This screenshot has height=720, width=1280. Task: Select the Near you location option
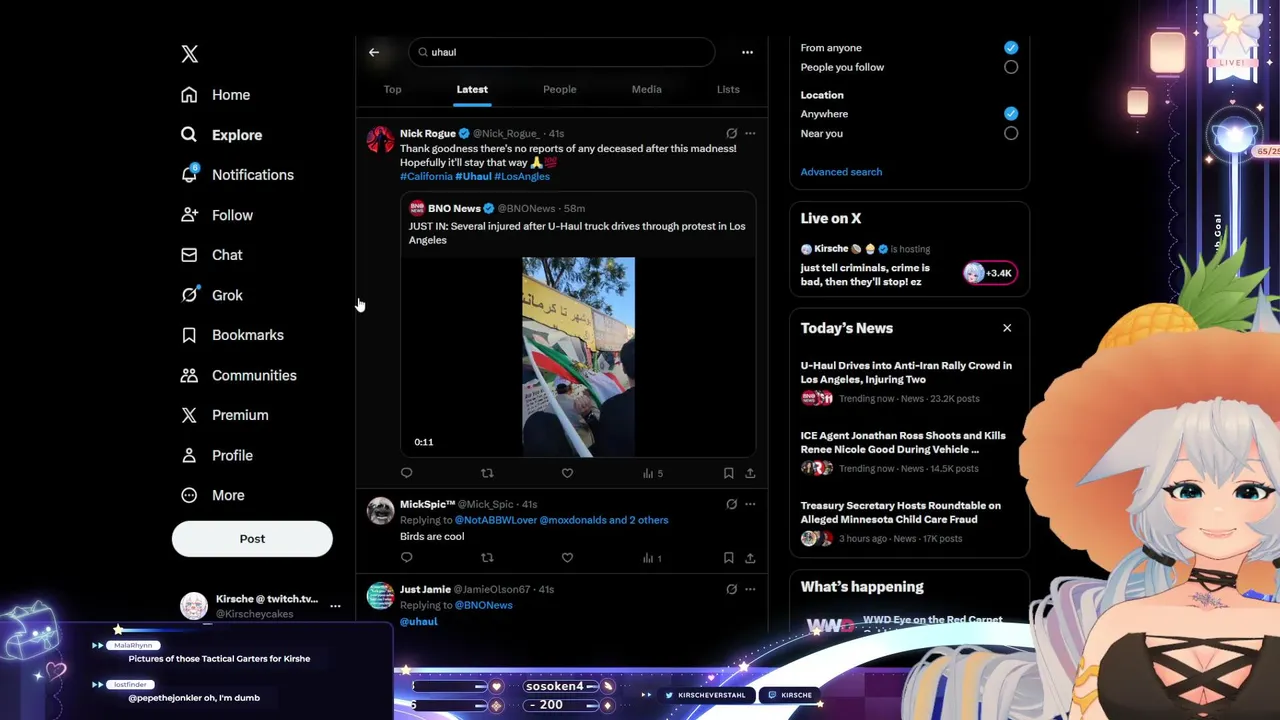coord(1011,133)
